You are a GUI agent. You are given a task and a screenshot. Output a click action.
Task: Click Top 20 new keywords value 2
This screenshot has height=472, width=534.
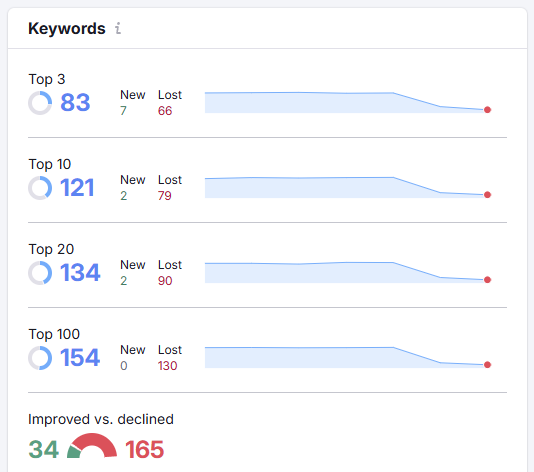pos(124,281)
